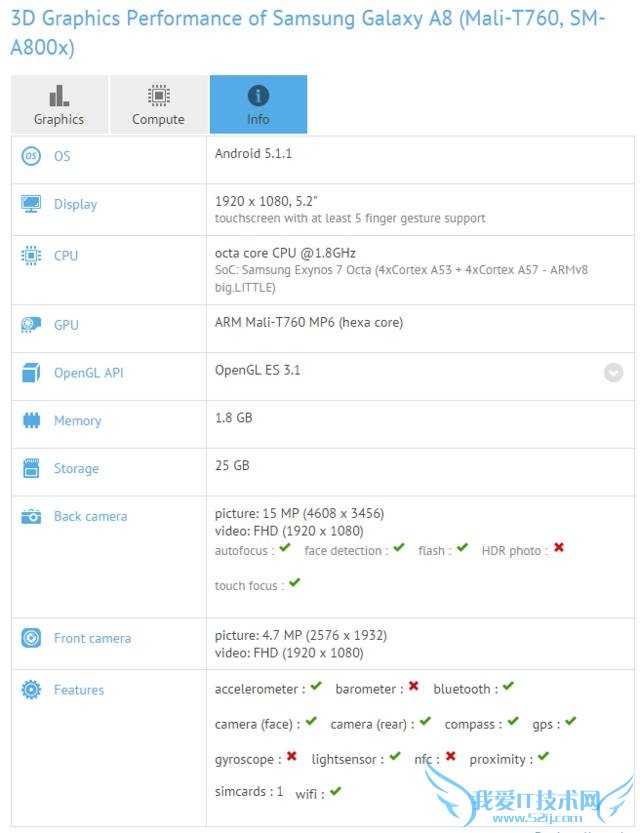
Task: Expand the OpenGL ES 3.1 details arrow
Action: (613, 372)
